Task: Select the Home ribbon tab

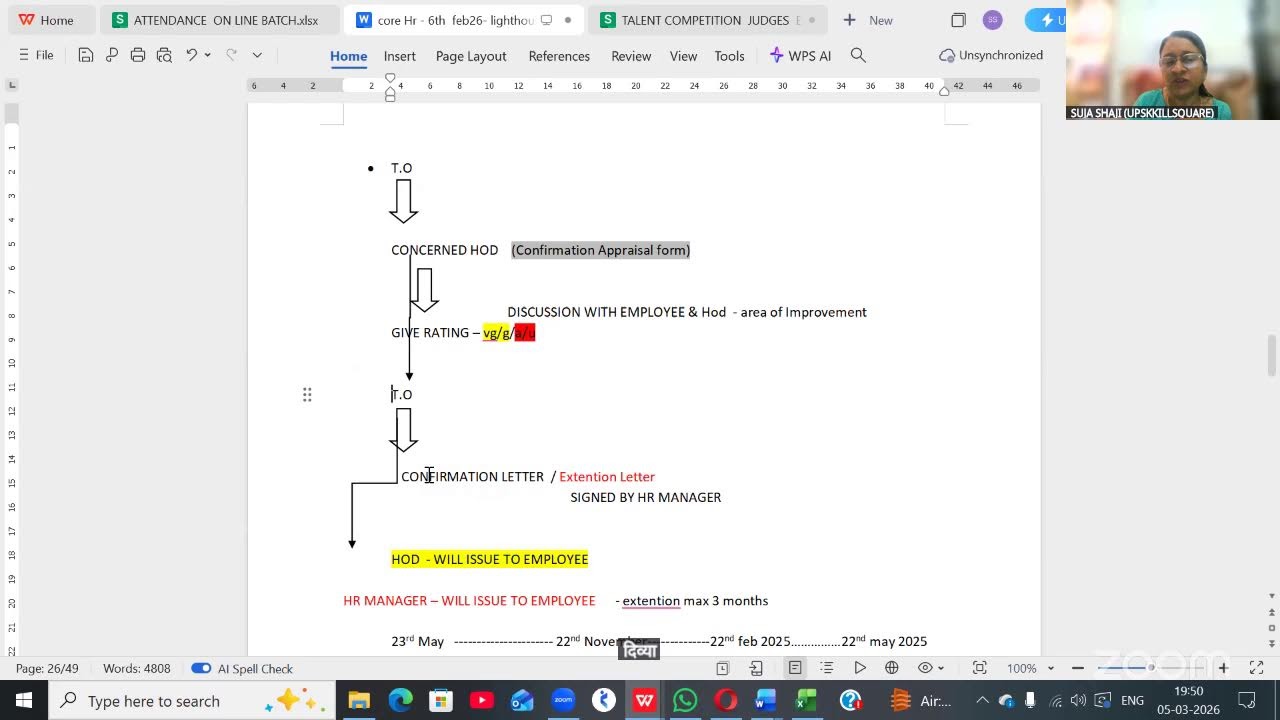Action: pyautogui.click(x=348, y=56)
